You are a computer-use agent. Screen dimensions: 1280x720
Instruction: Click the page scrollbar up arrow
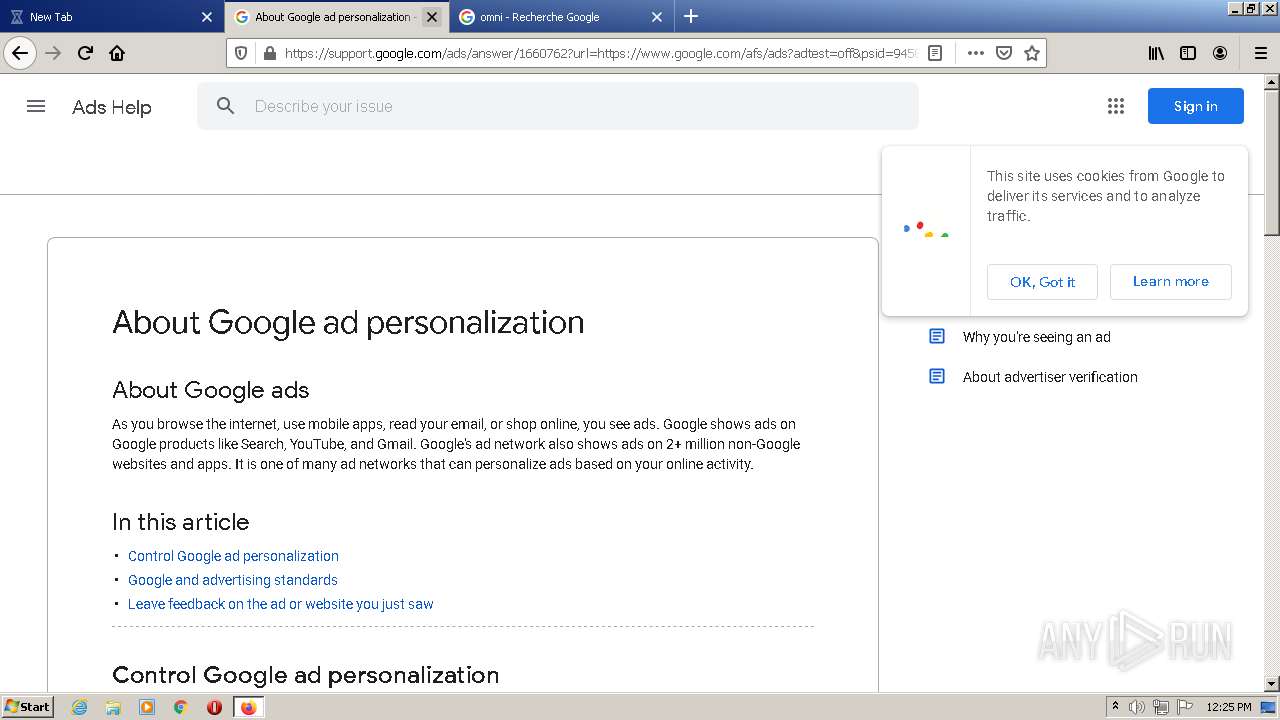tap(1272, 82)
